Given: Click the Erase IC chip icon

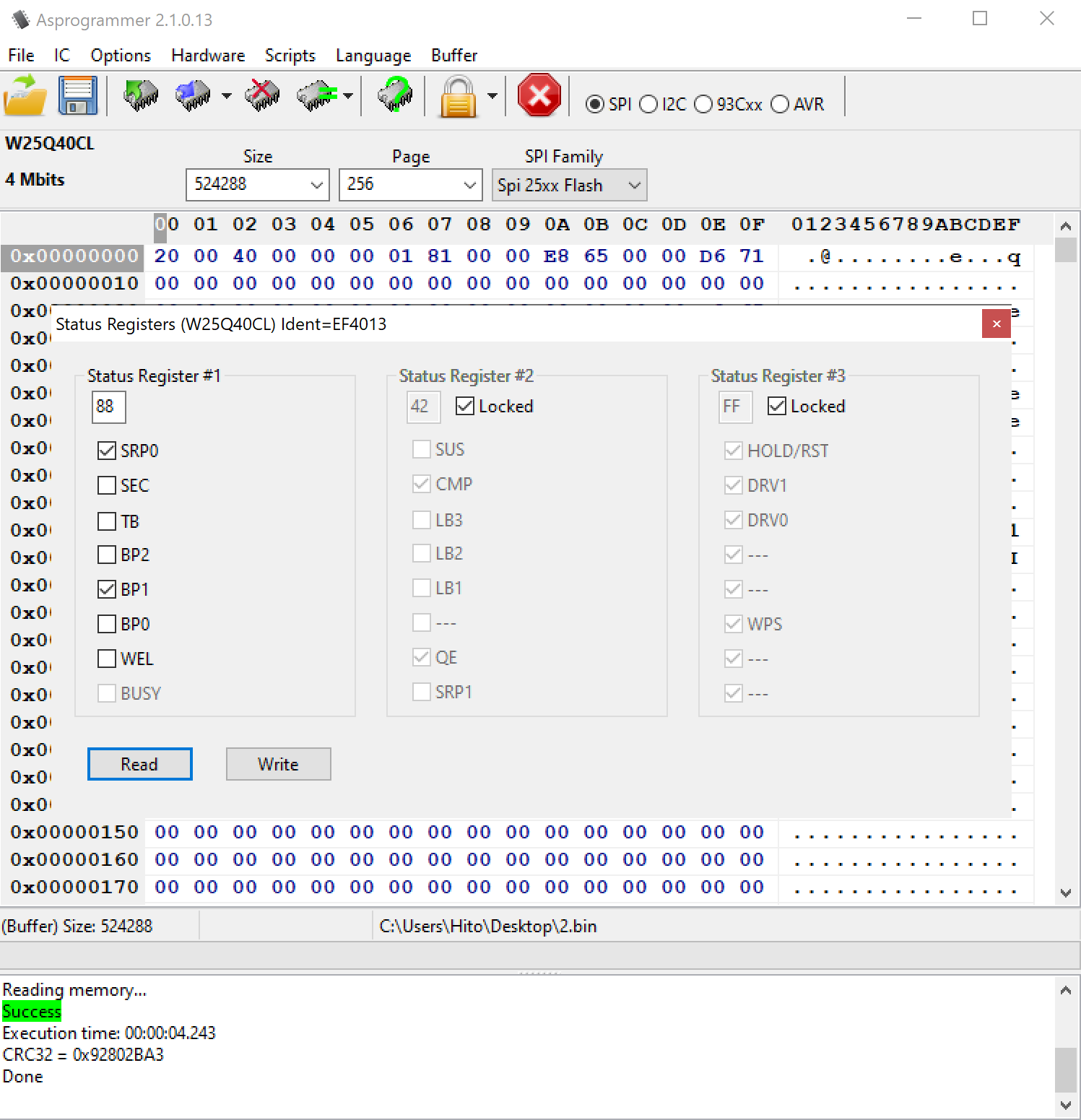Looking at the screenshot, I should pos(262,96).
